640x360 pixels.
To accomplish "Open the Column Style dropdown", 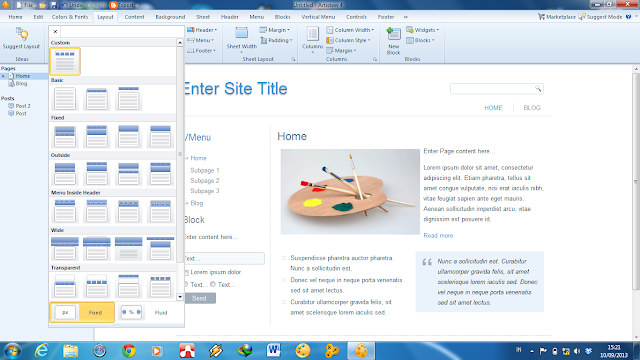I will point(348,40).
